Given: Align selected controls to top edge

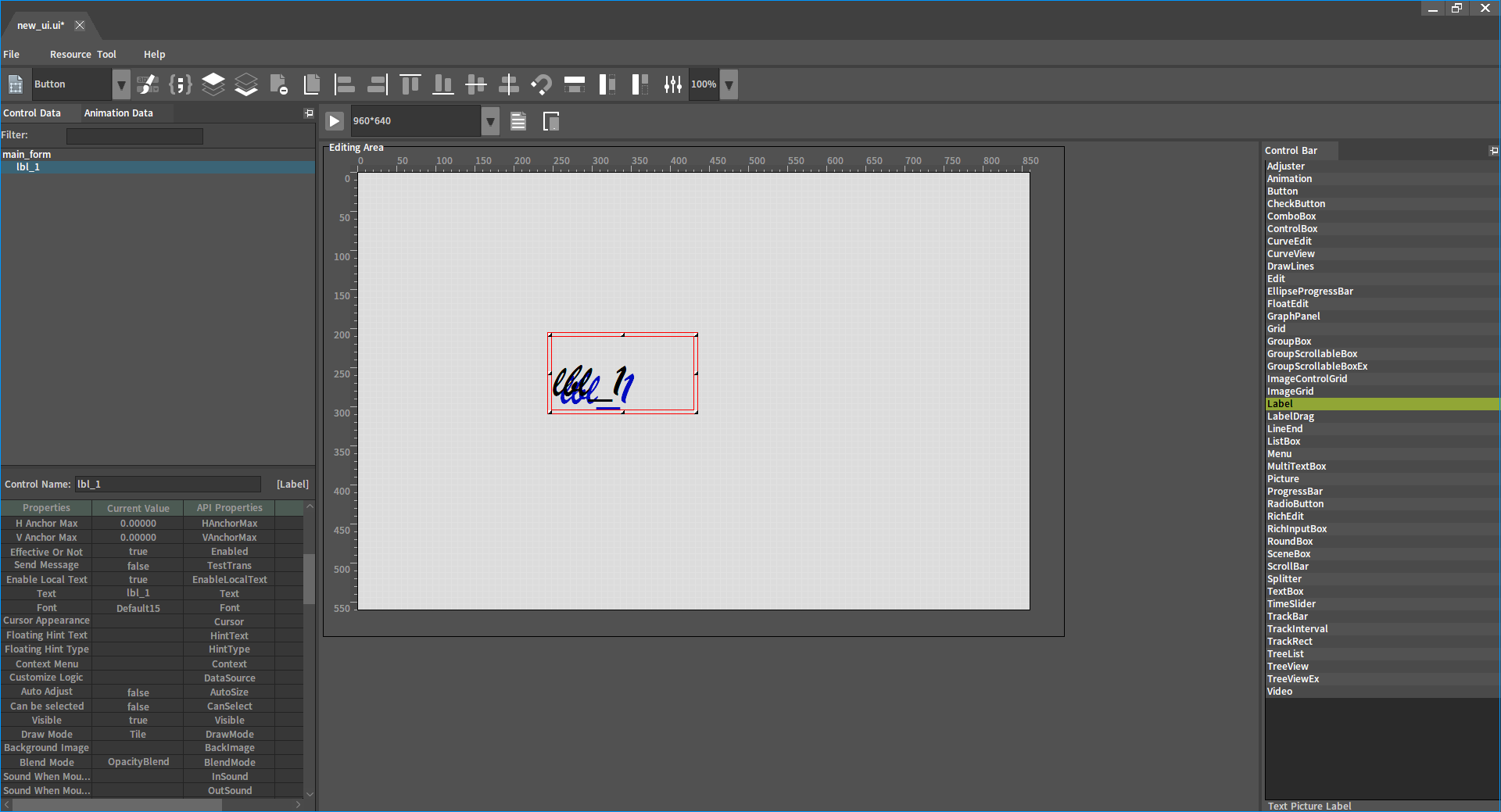Looking at the screenshot, I should (x=410, y=84).
